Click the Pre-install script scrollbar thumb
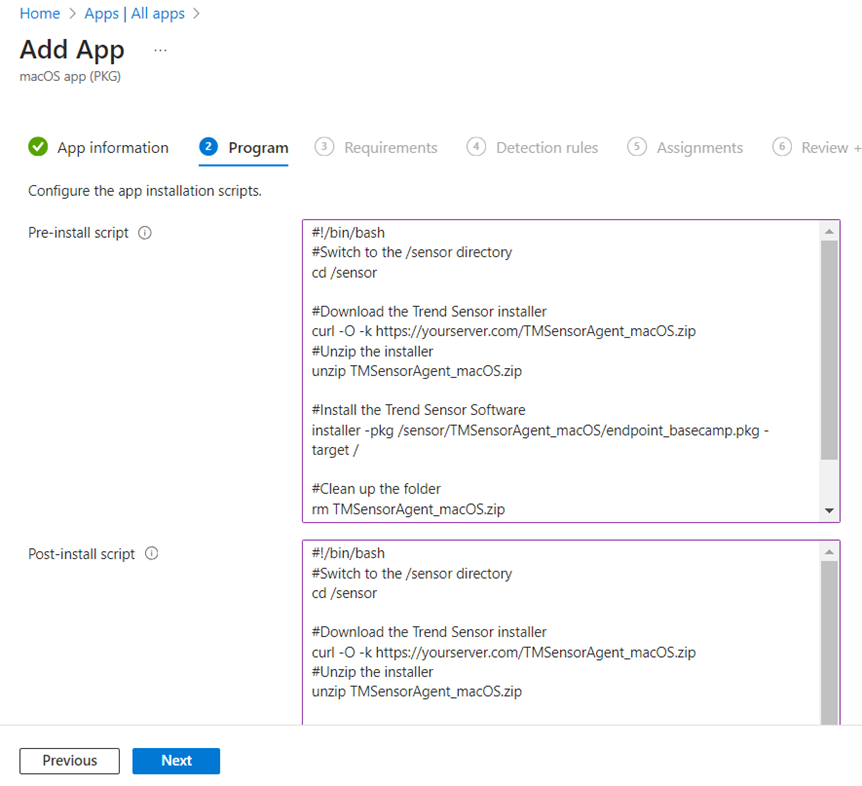The height and width of the screenshot is (786, 862). (829, 350)
